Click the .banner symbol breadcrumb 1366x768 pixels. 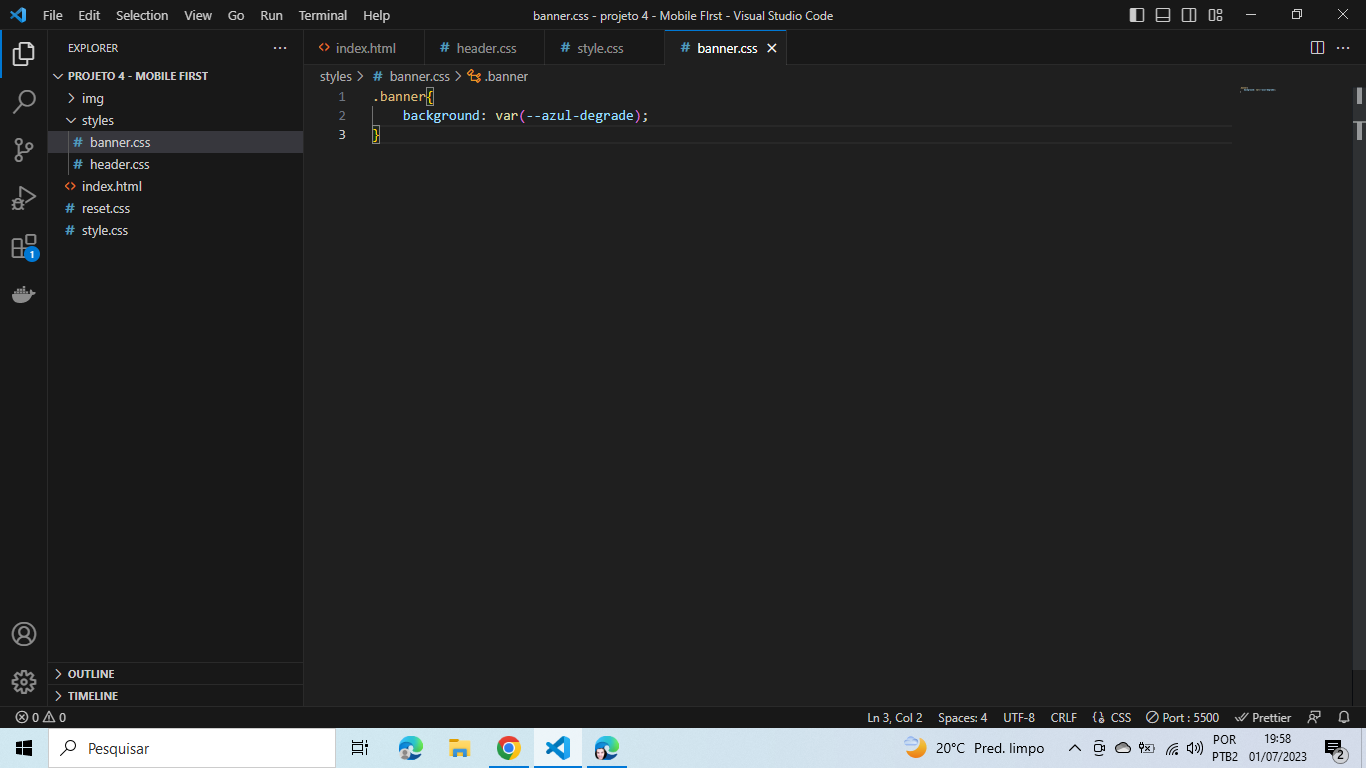tap(498, 76)
